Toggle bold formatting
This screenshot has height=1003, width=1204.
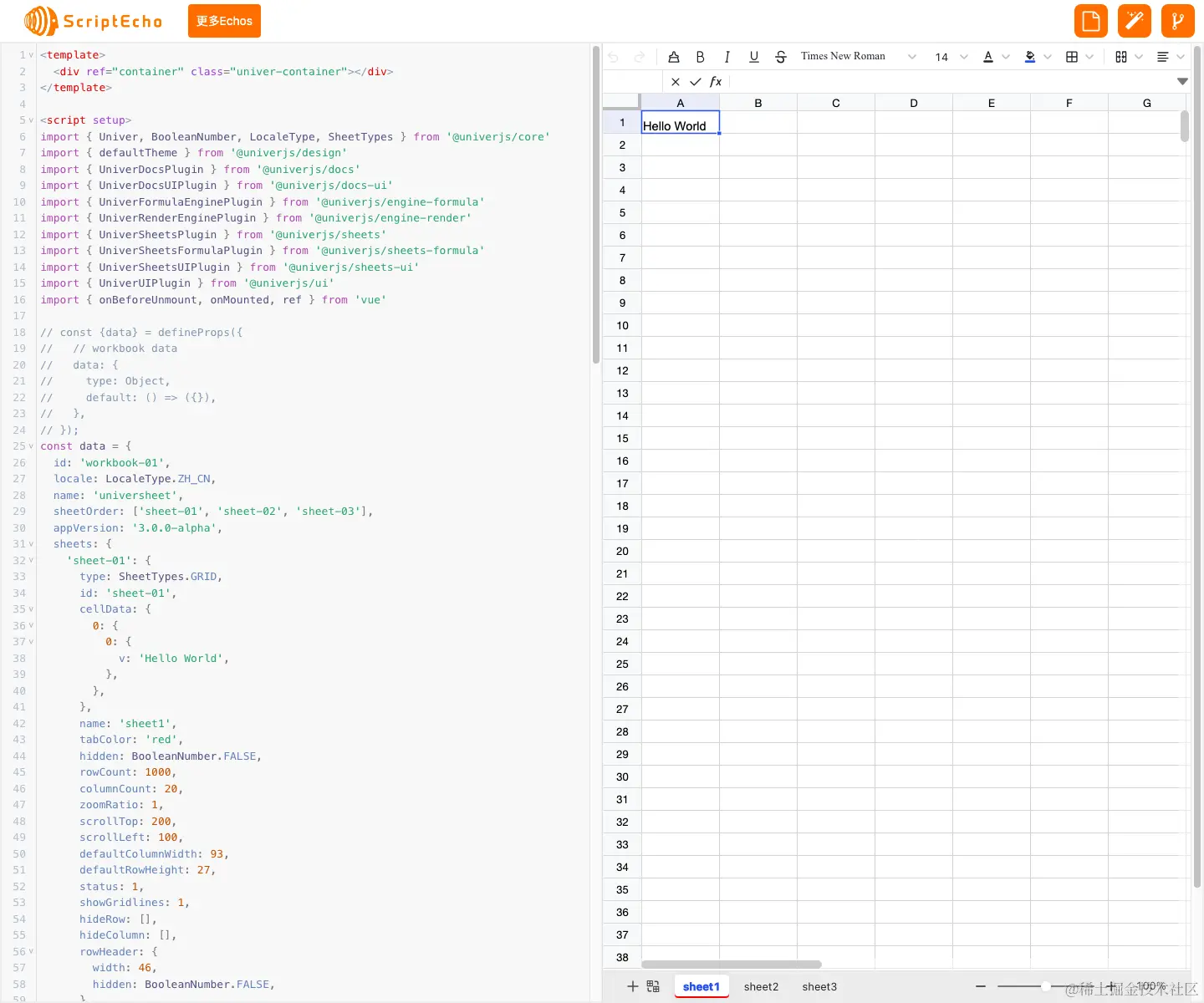tap(701, 57)
